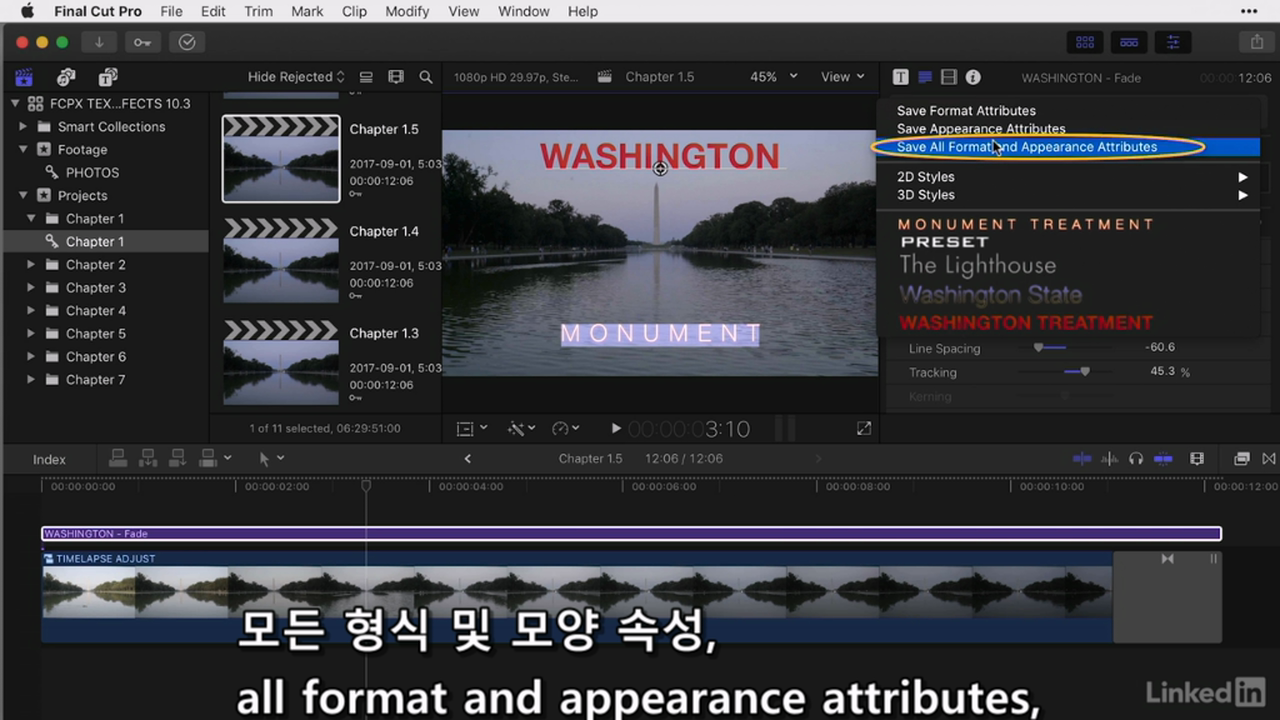The height and width of the screenshot is (720, 1280).
Task: Open the retime speedometer dropdown
Action: [566, 428]
